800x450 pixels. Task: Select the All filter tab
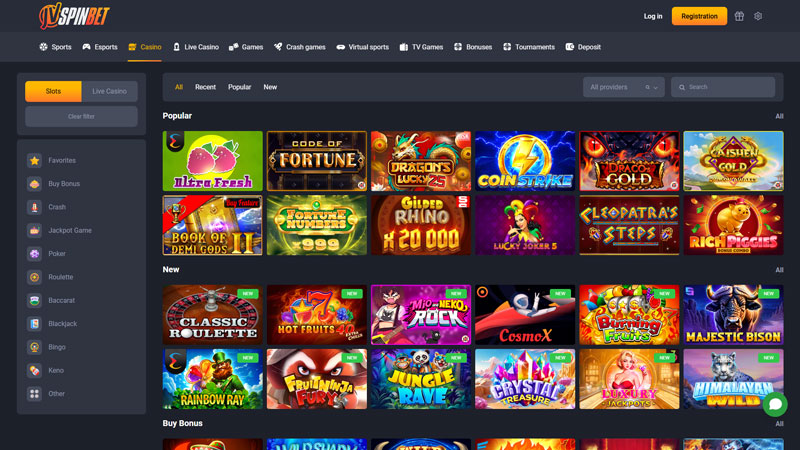pos(179,87)
